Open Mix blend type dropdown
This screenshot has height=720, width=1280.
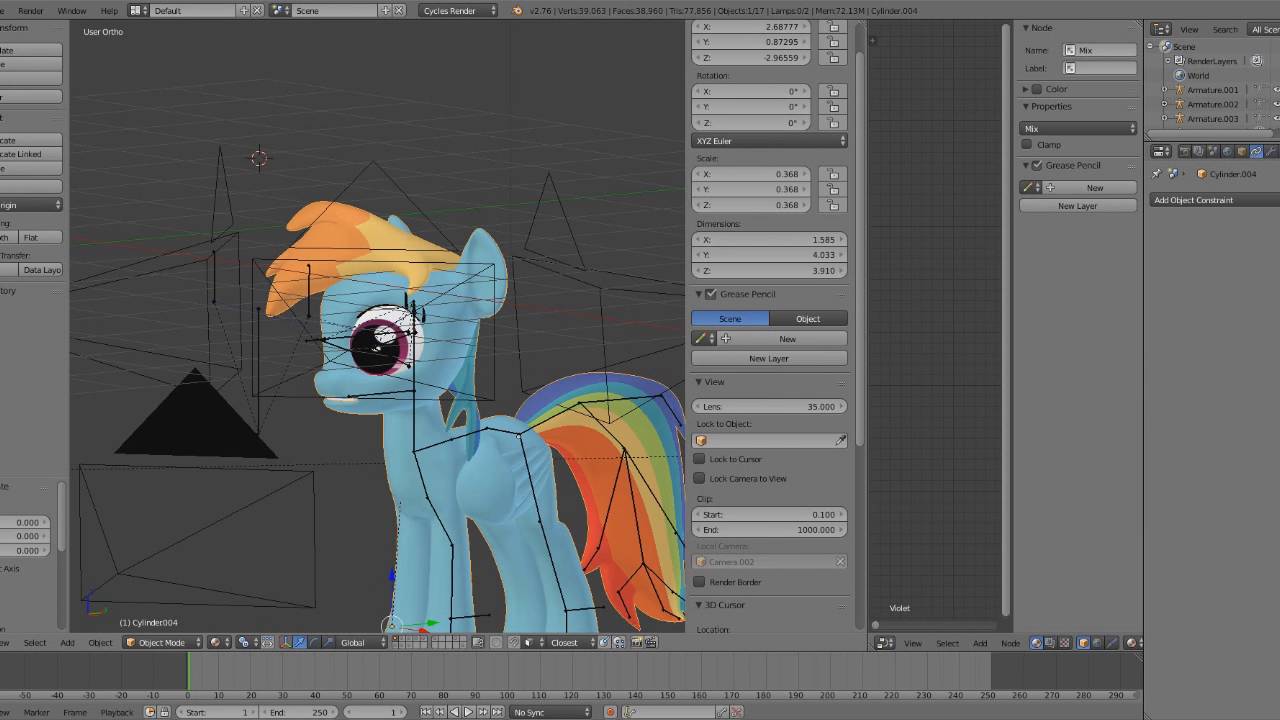tap(1078, 128)
